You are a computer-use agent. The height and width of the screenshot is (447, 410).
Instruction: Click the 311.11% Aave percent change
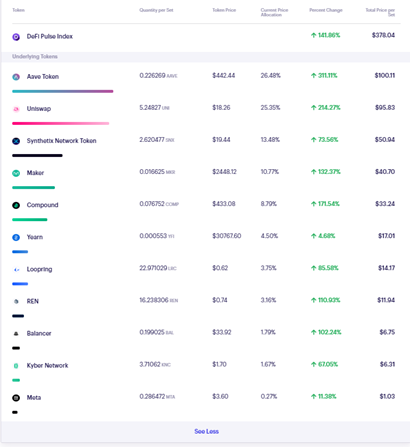click(x=324, y=76)
